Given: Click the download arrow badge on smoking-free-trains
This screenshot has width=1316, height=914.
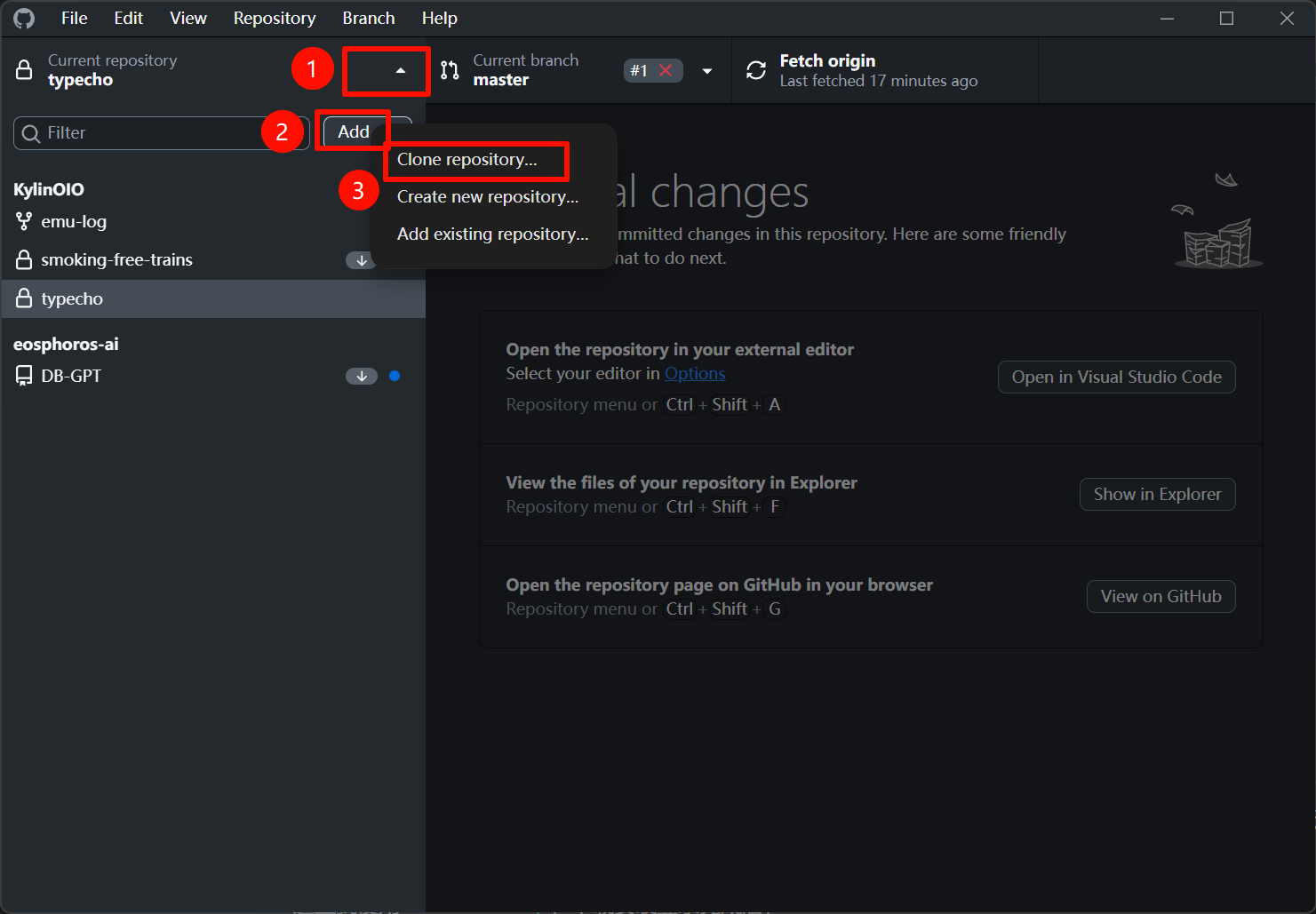Looking at the screenshot, I should (x=361, y=260).
